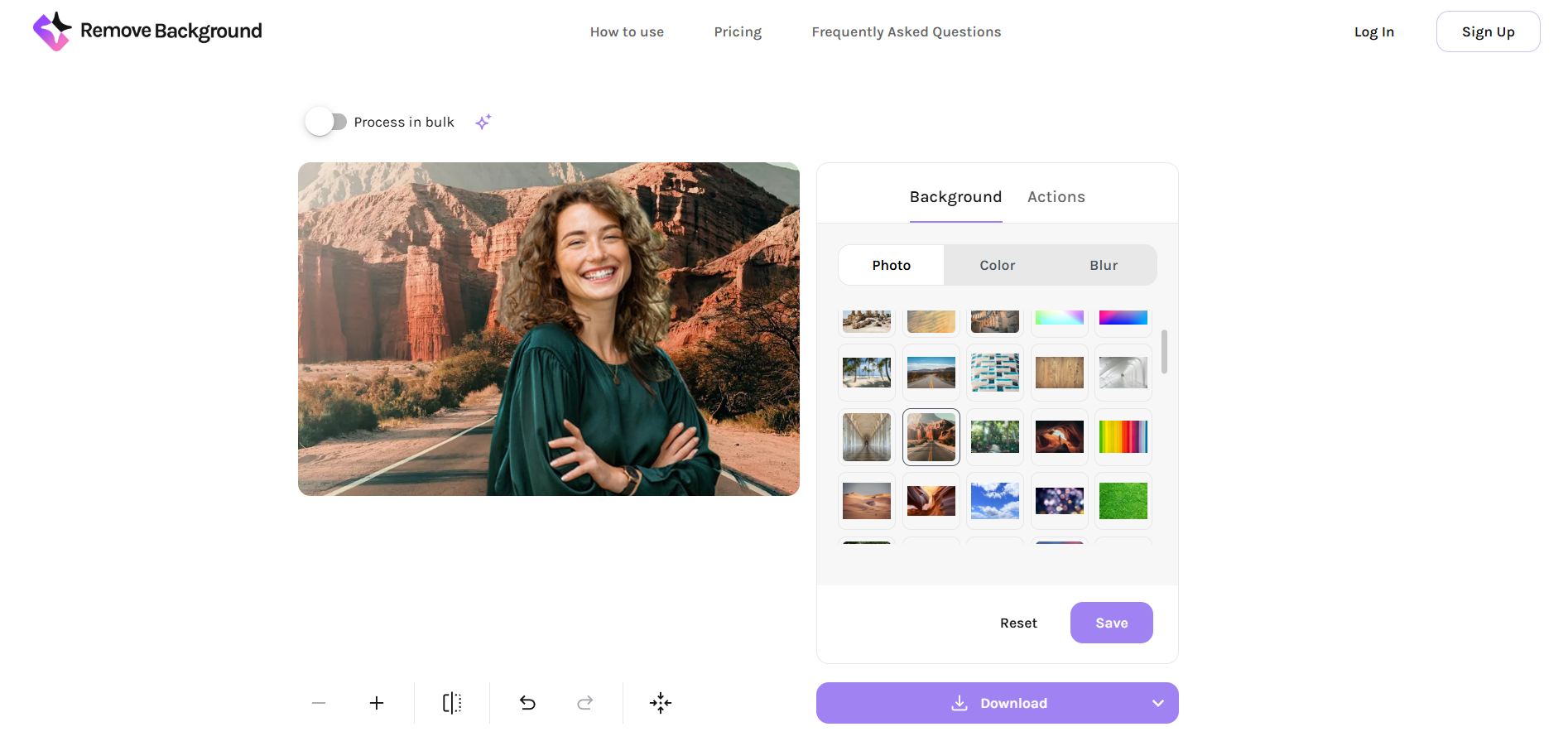Select the blue sky background thumbnail
The image size is (1568, 746).
point(994,500)
